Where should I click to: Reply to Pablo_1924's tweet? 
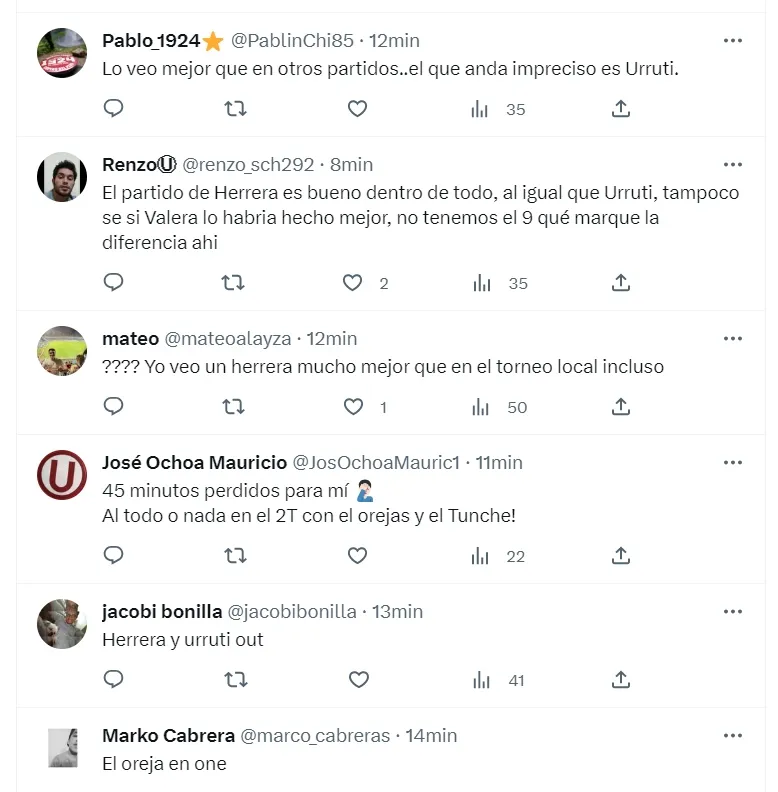click(114, 109)
